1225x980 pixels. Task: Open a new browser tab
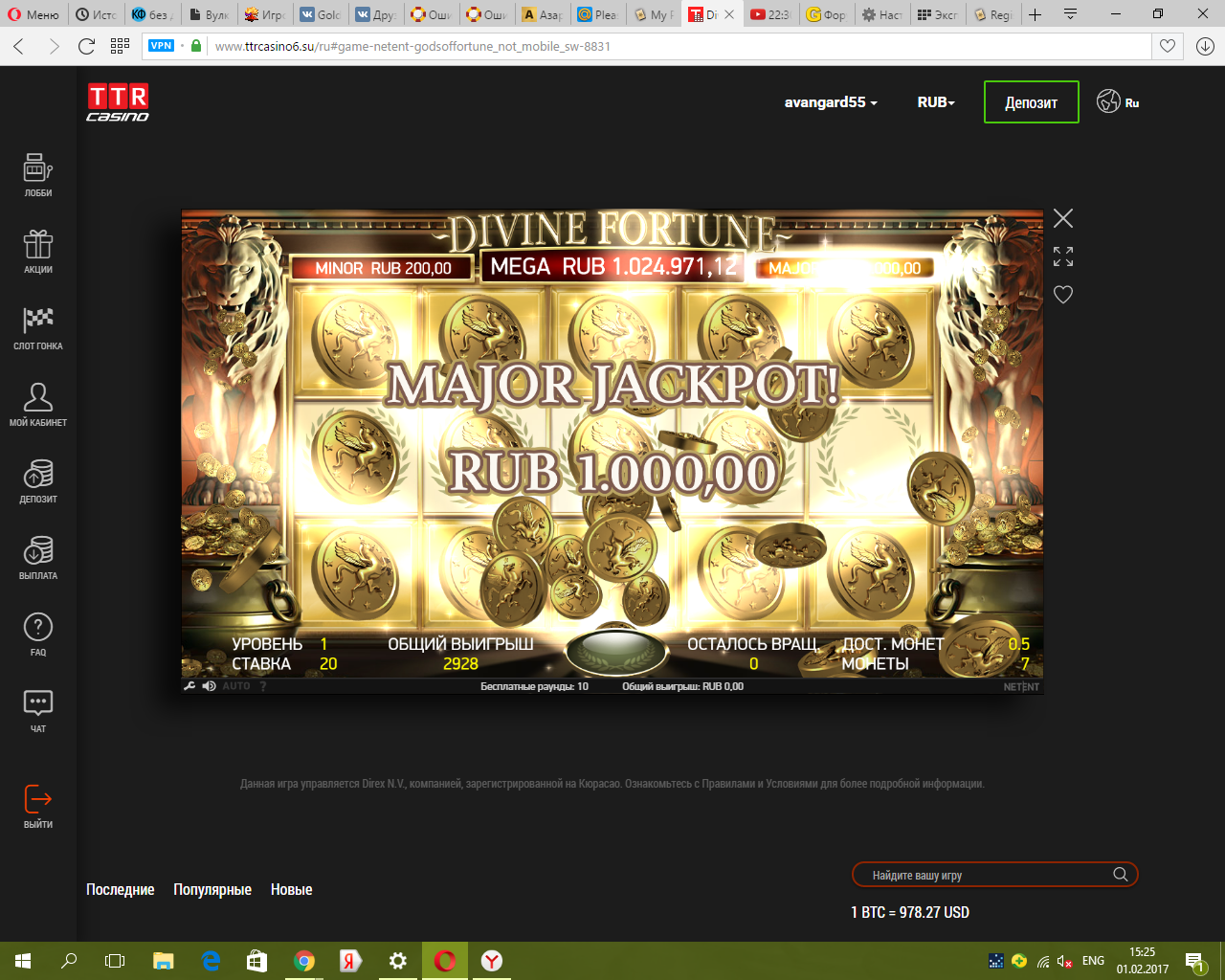(x=1035, y=14)
